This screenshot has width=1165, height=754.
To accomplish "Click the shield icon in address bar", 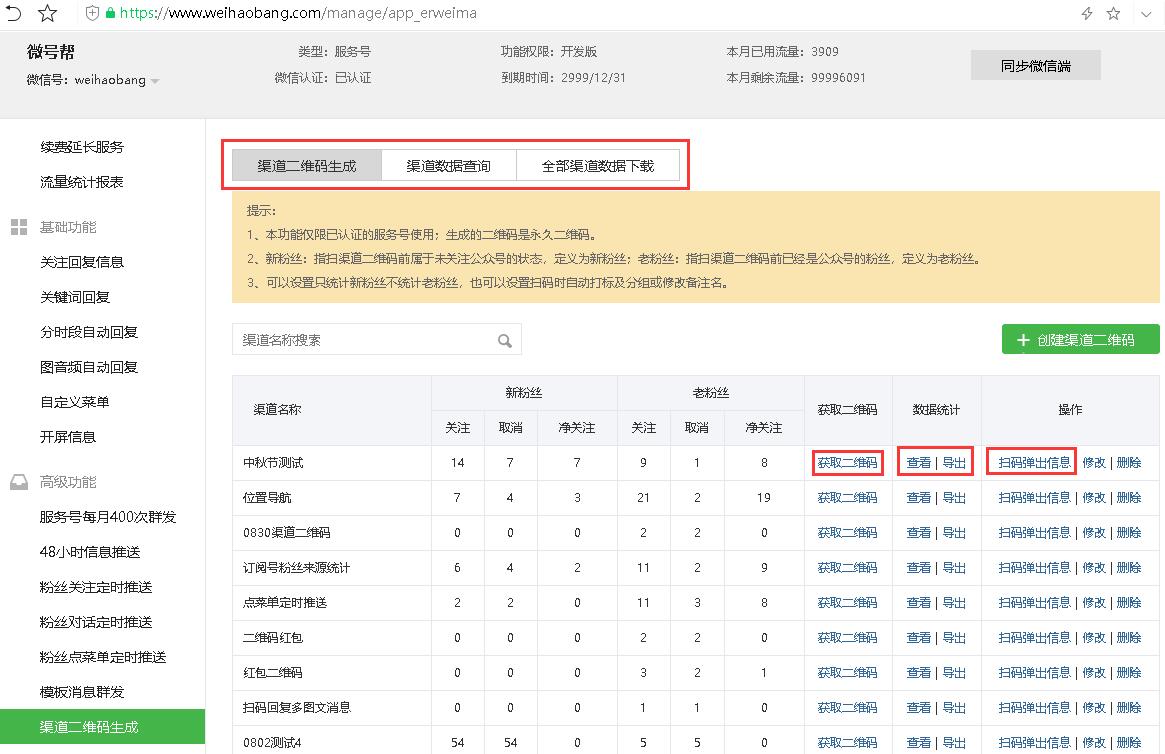I will [92, 13].
